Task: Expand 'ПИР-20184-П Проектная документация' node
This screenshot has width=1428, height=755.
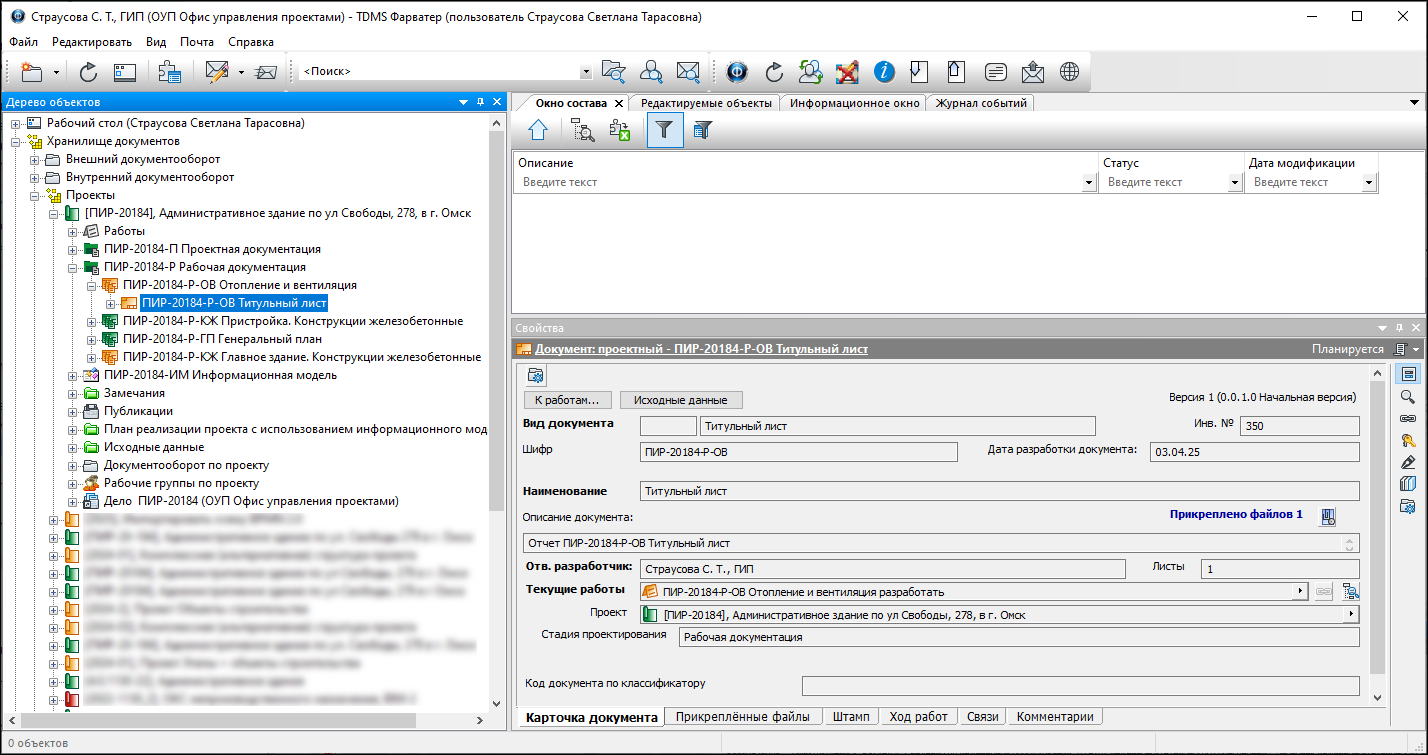Action: tap(73, 249)
